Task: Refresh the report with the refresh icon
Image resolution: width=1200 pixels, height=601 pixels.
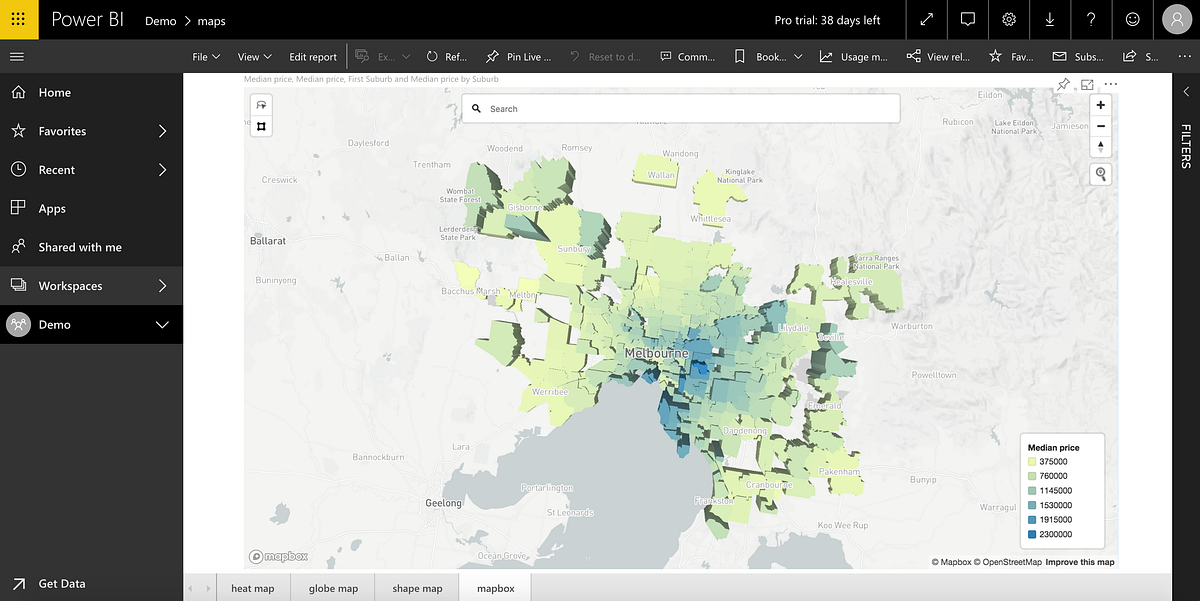Action: click(x=432, y=56)
